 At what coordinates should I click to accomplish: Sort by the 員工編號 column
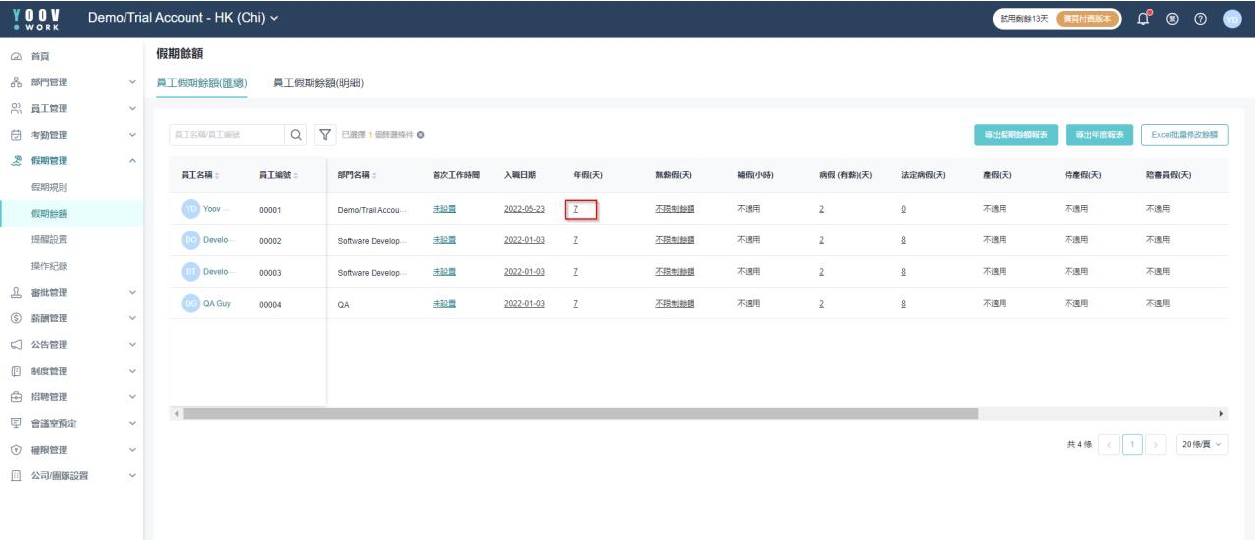(296, 175)
